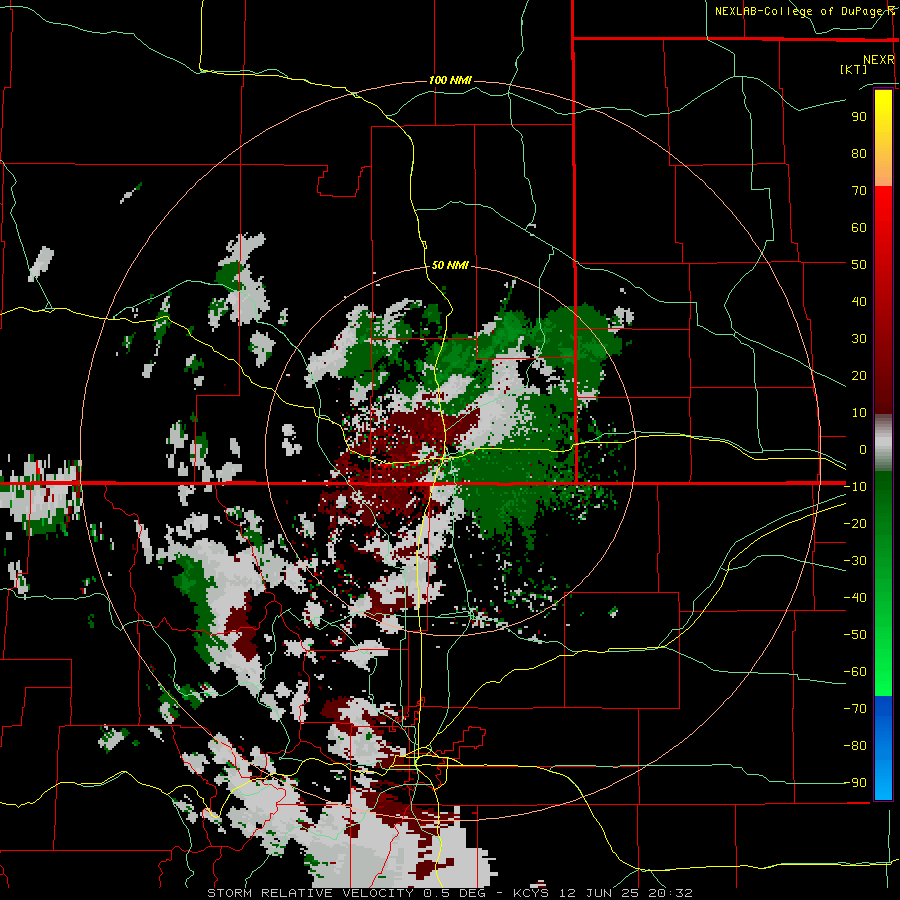The height and width of the screenshot is (900, 900).
Task: Select the positive 60 scale value
Action: [x=859, y=228]
